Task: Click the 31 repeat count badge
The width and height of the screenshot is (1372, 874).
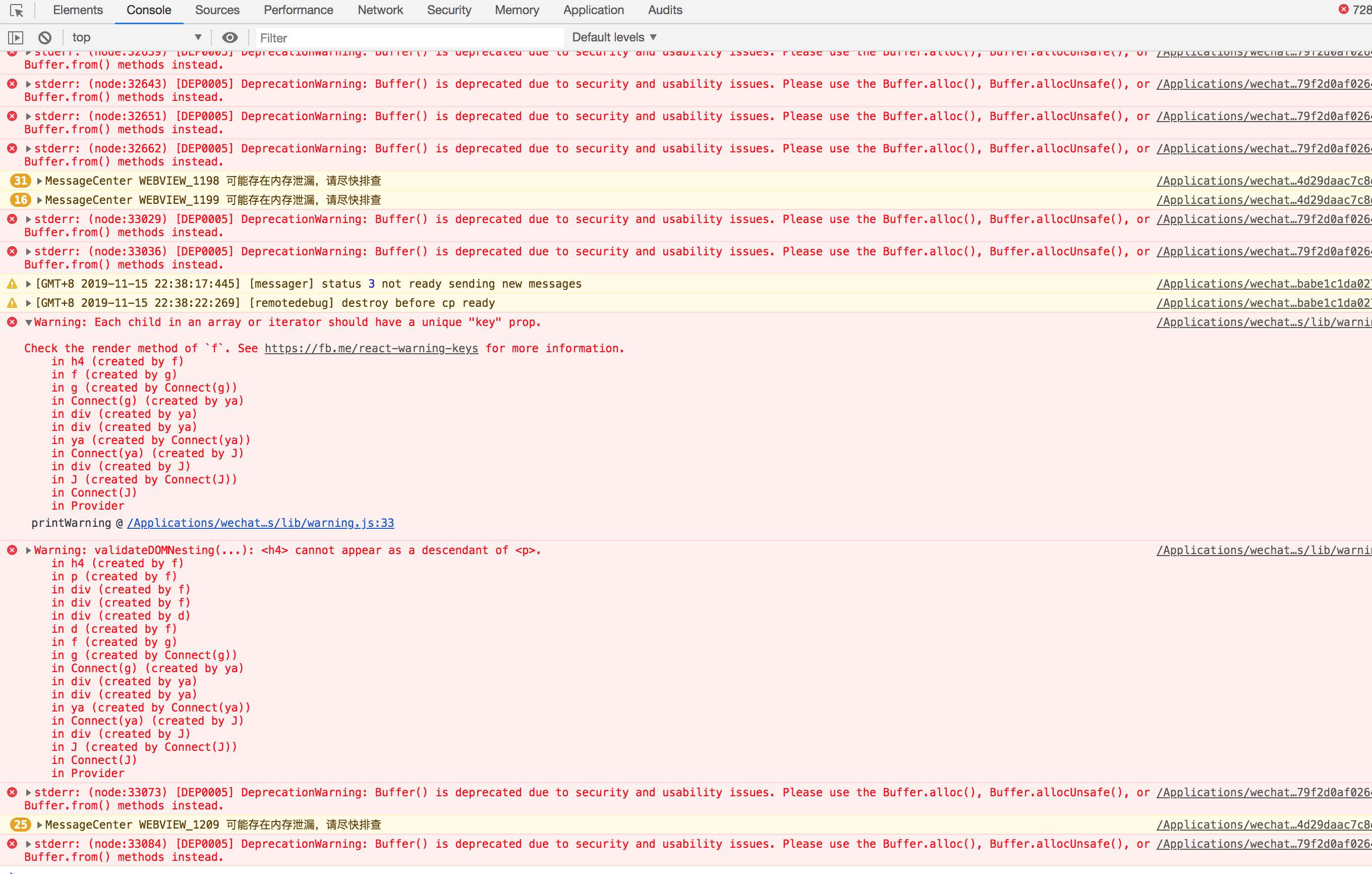Action: [21, 181]
